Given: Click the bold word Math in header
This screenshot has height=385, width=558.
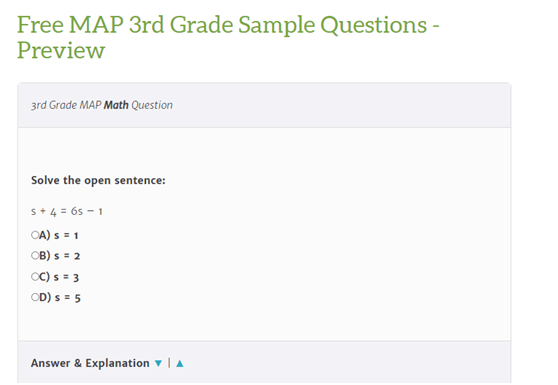Looking at the screenshot, I should click(x=116, y=105).
